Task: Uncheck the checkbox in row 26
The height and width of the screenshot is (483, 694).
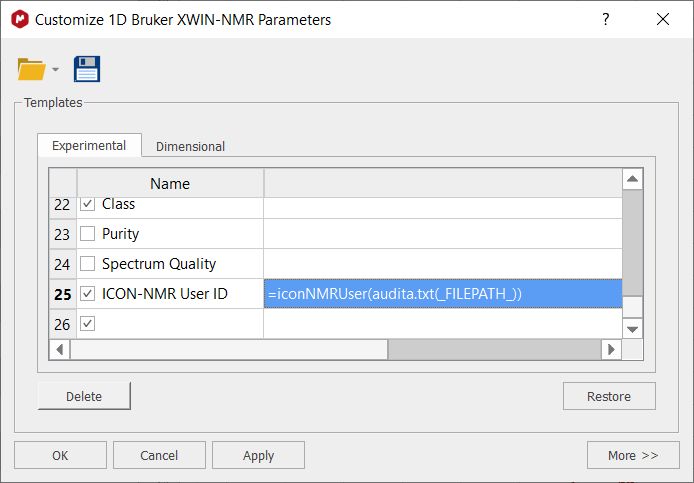Action: pos(87,324)
